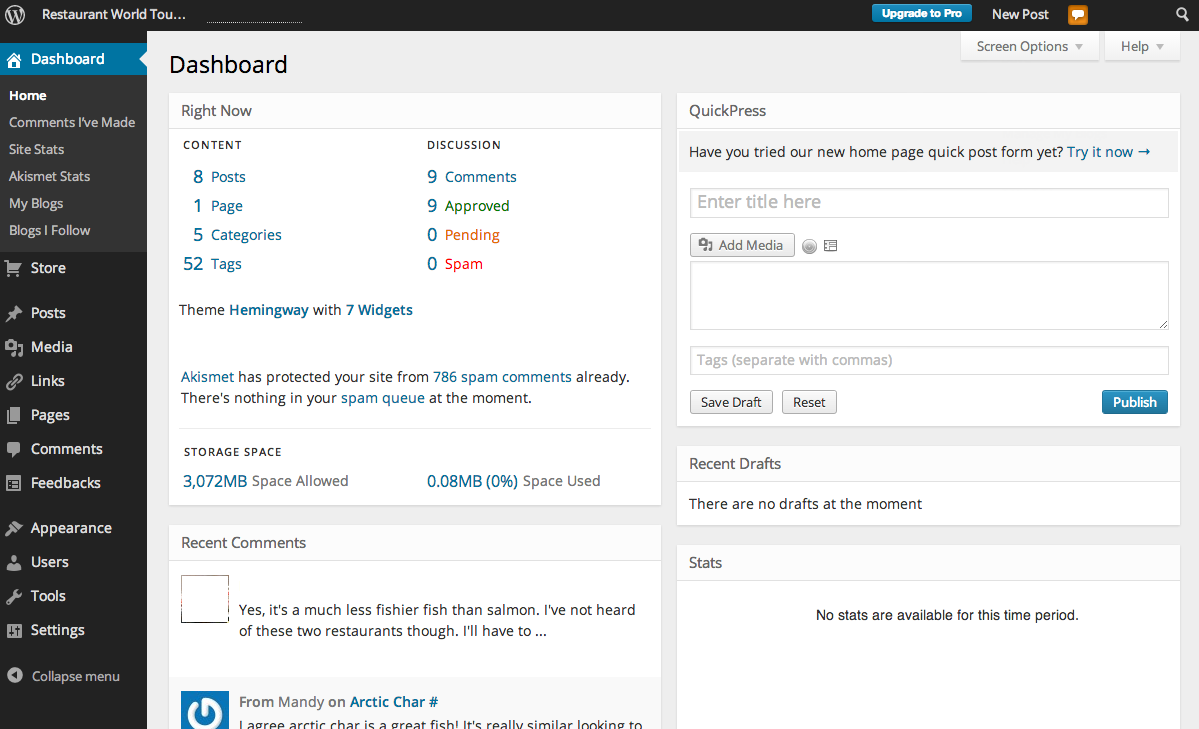The height and width of the screenshot is (729, 1199).
Task: Click the Save Draft button
Action: coord(731,402)
